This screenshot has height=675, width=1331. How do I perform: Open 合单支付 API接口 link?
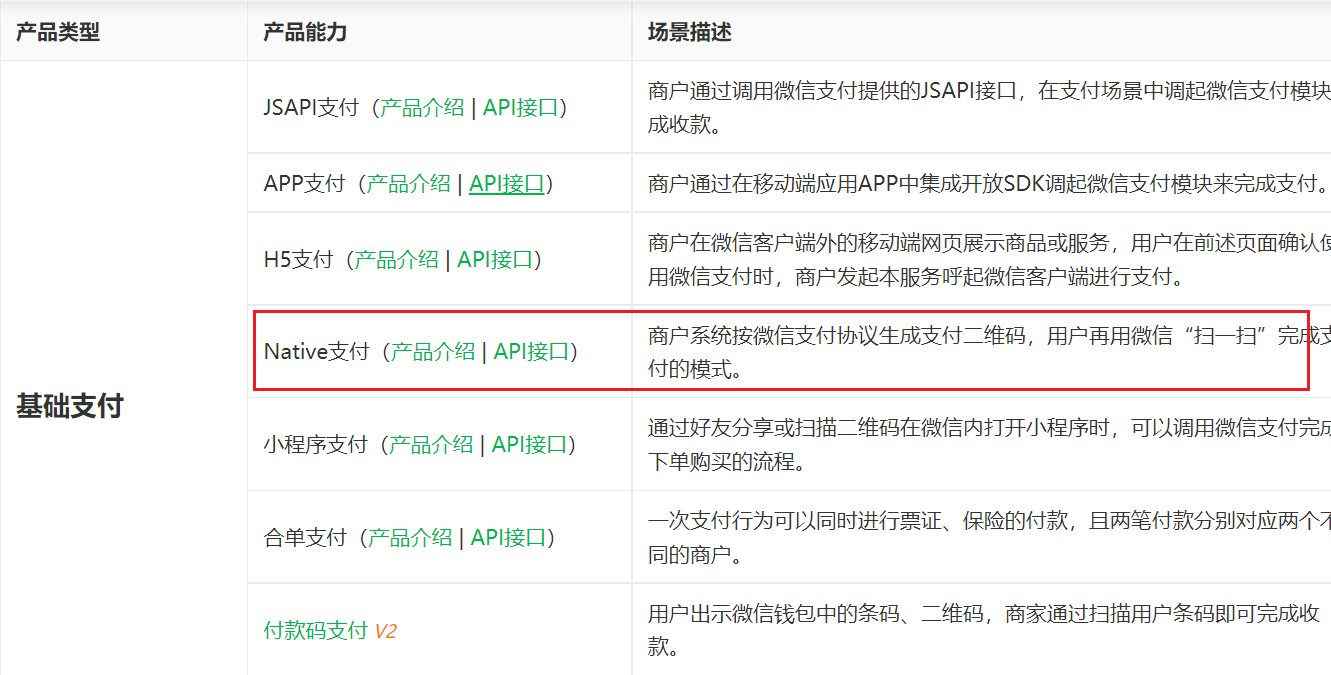tap(508, 538)
